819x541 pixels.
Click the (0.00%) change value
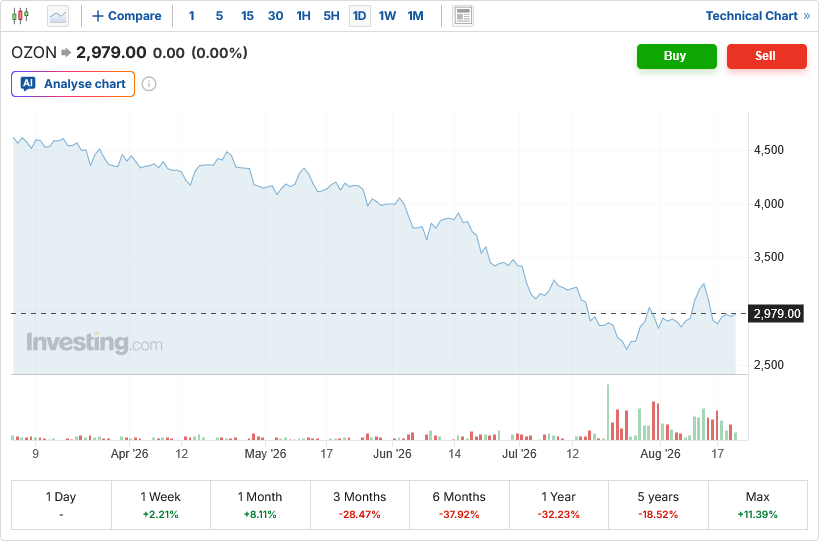click(219, 53)
